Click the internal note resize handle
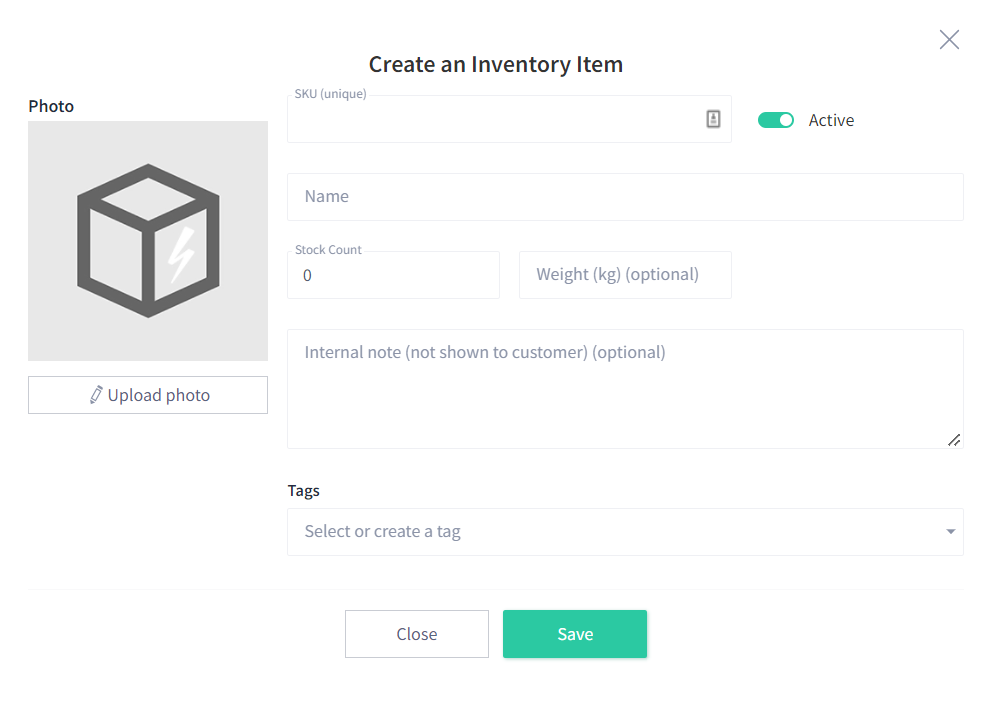Viewport: 996px width, 709px height. (953, 440)
